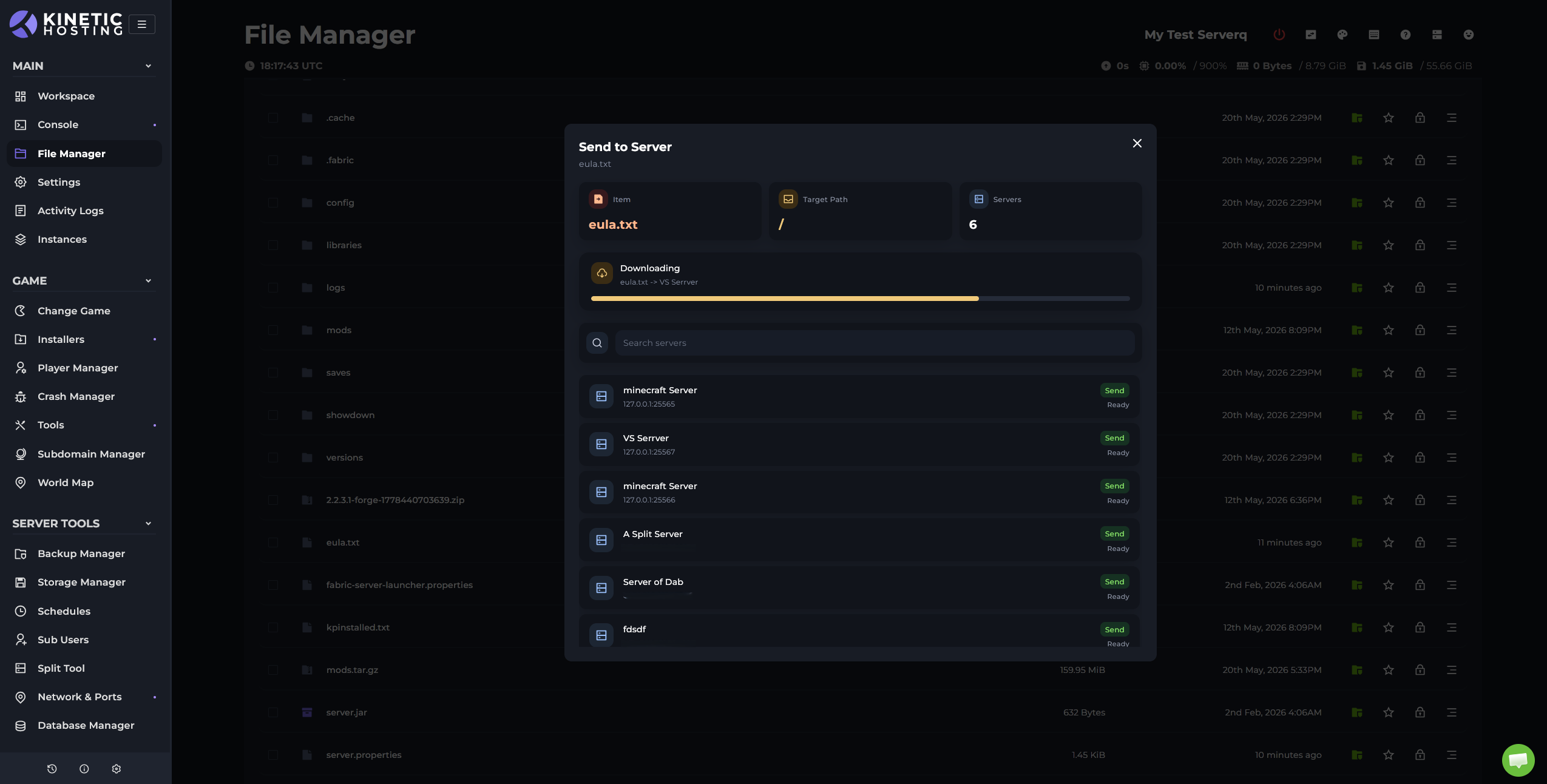The image size is (1547, 784).
Task: Click lock icon on the mods row
Action: pos(1420,330)
